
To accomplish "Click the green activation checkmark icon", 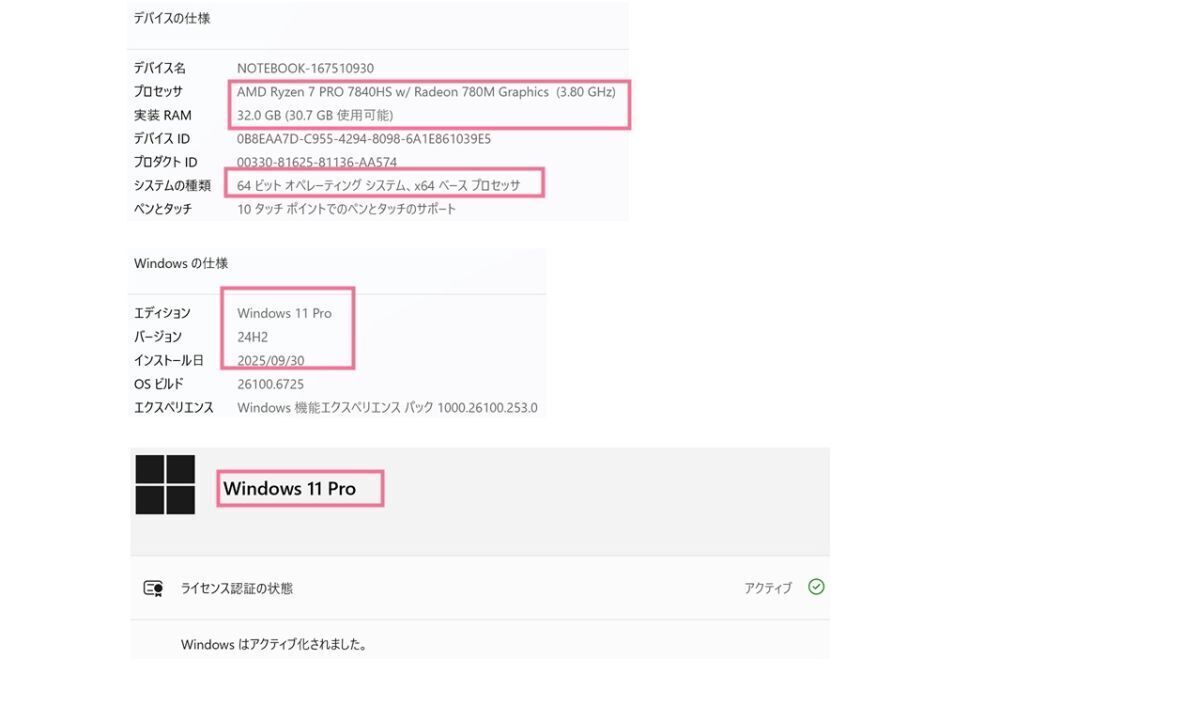I will 816,587.
